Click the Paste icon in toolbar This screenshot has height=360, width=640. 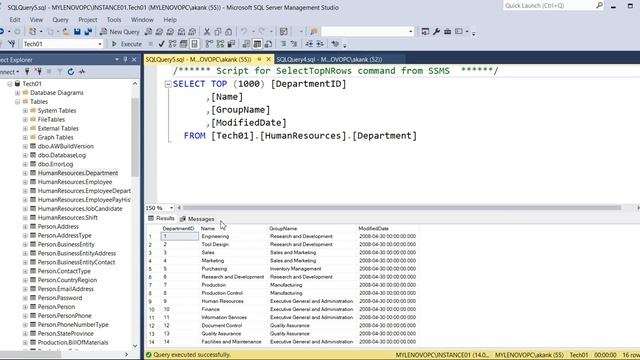pos(229,31)
